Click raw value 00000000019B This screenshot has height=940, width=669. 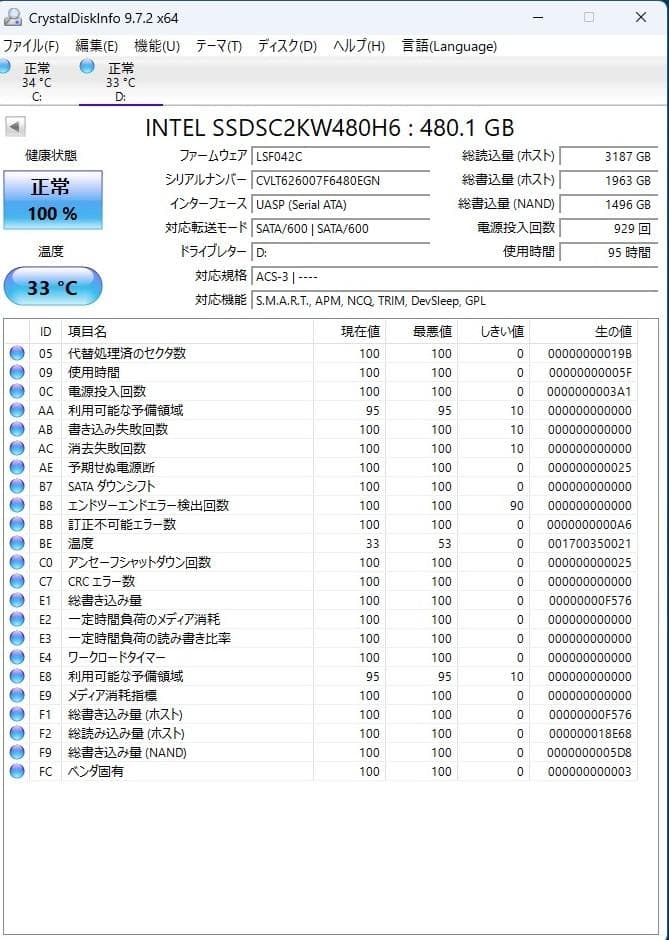[589, 354]
